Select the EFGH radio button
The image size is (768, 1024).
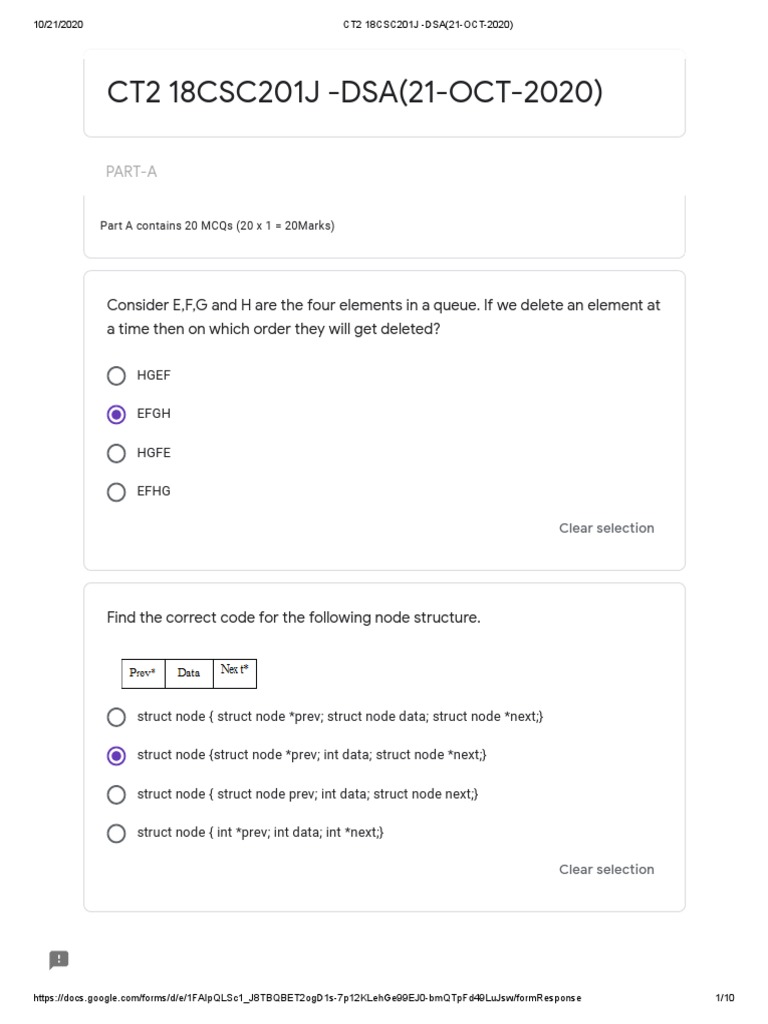pos(117,414)
